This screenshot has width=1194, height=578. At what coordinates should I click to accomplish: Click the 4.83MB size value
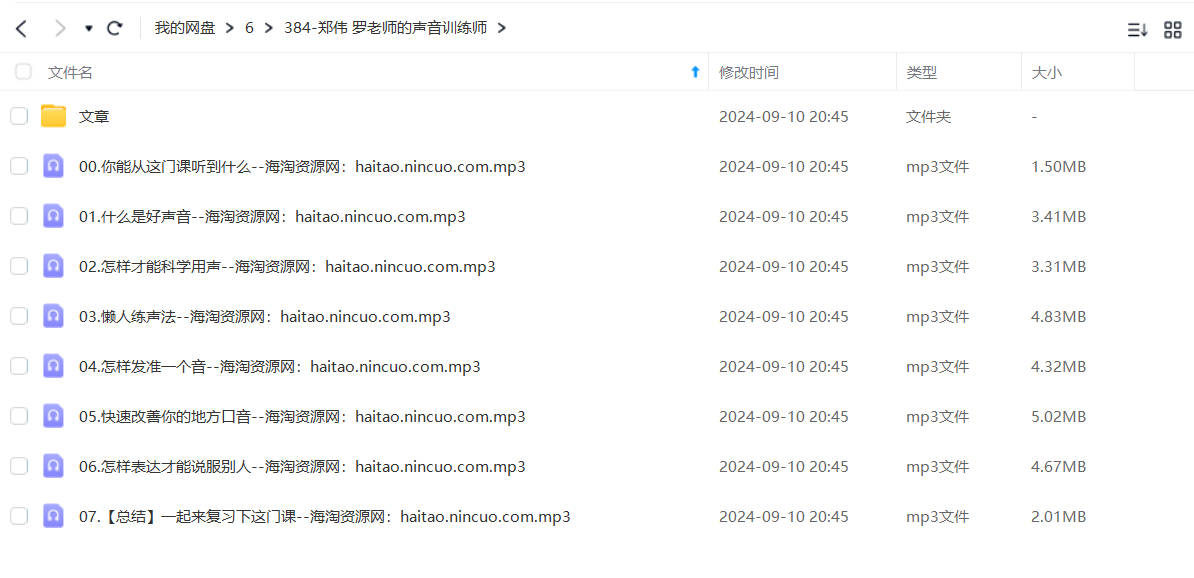pos(1058,317)
